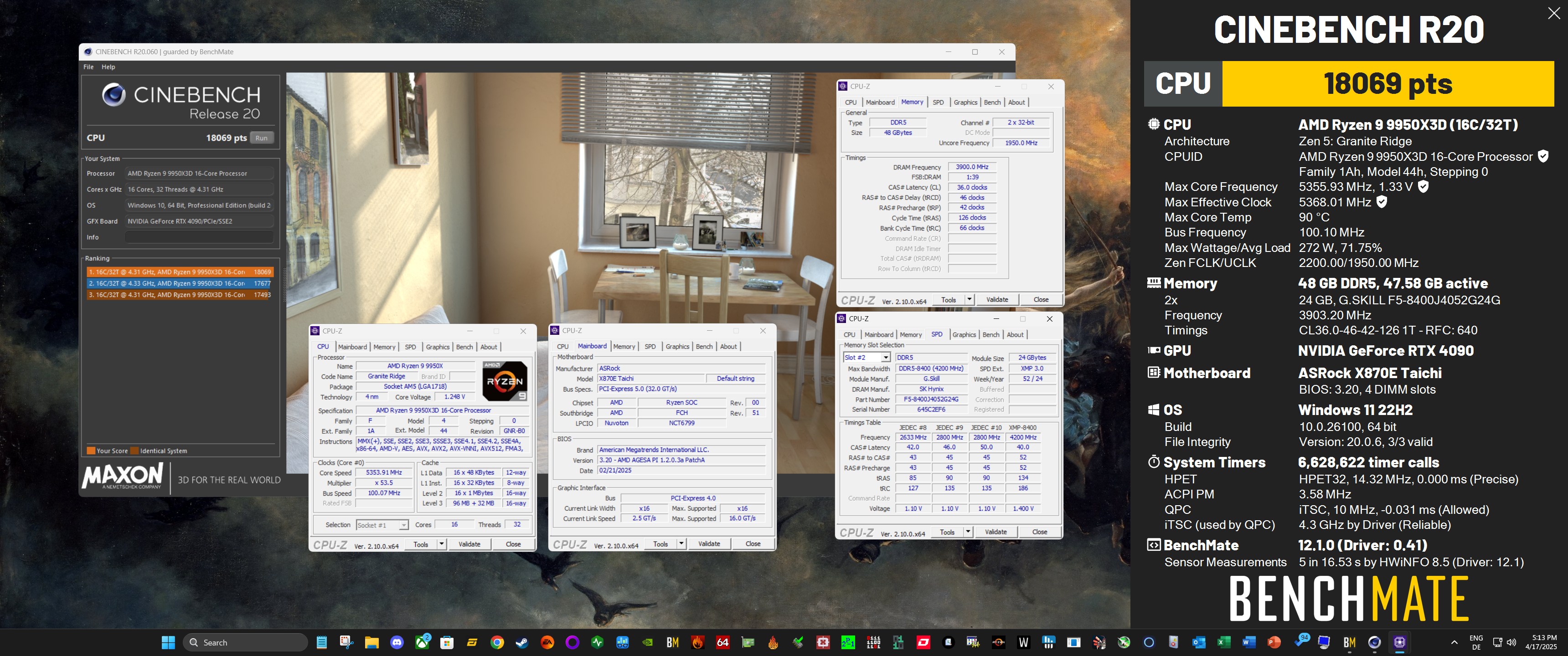The image size is (1568, 656).
Task: Click the orange Your Score legend swatch
Action: [91, 451]
